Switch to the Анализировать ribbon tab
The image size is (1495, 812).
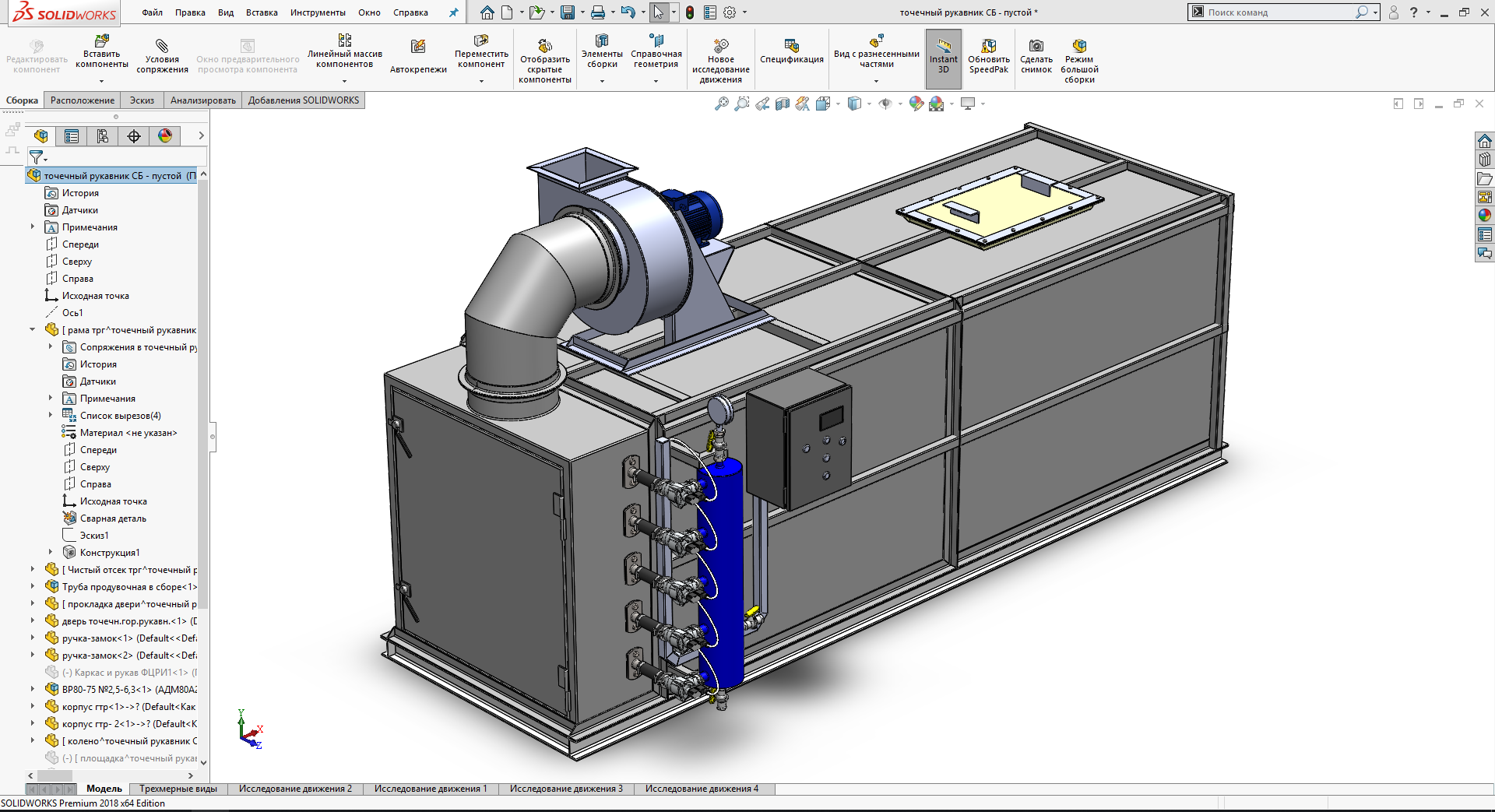[x=202, y=100]
